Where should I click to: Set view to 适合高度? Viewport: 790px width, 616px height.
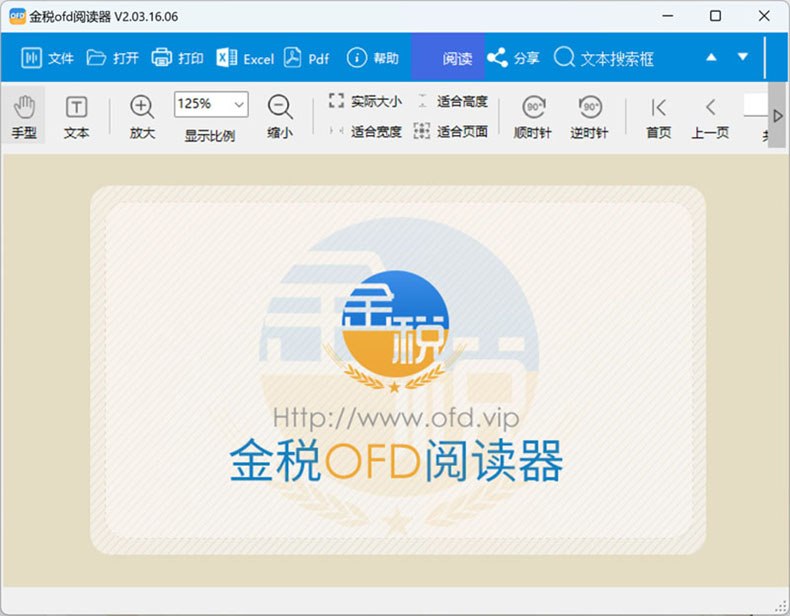[x=452, y=101]
